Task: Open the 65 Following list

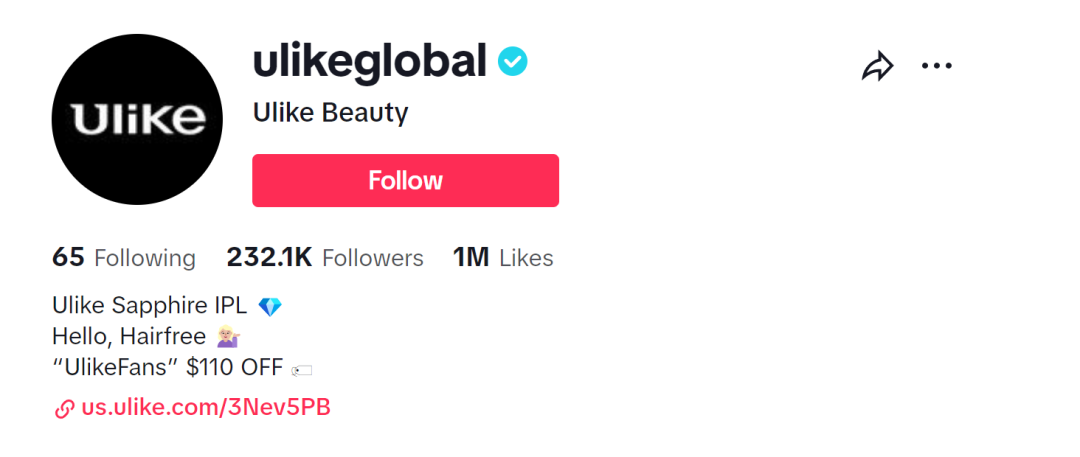Action: click(x=124, y=258)
